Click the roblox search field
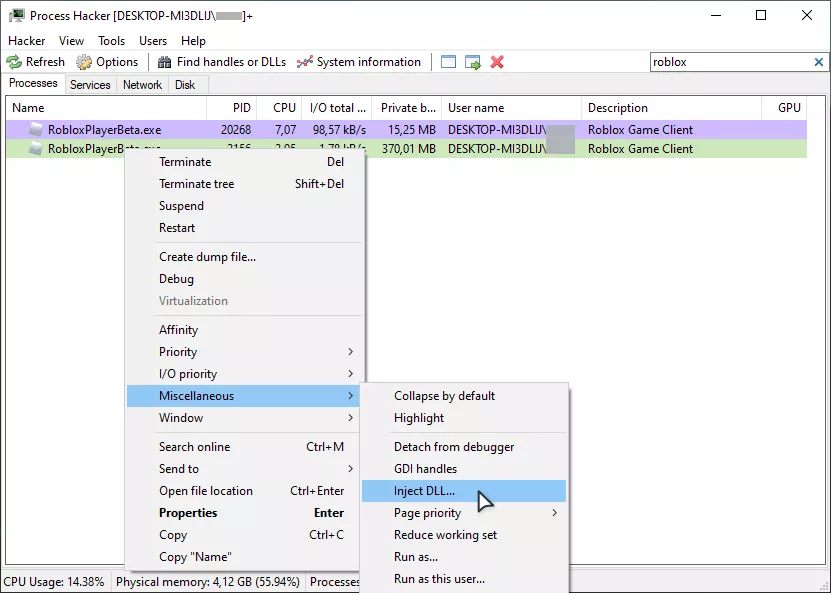This screenshot has height=593, width=831. pos(731,62)
